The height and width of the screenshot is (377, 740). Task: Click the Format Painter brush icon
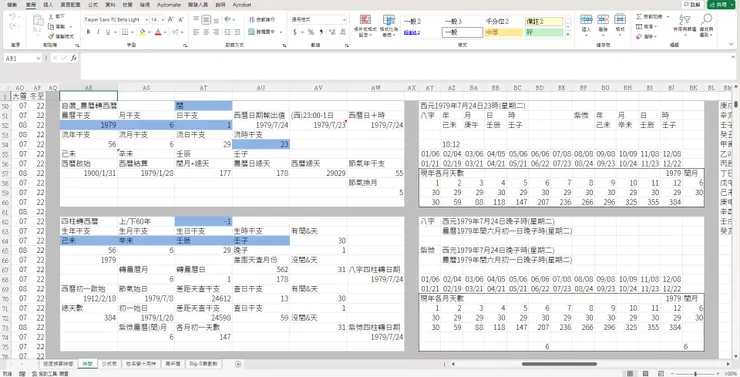(x=51, y=36)
